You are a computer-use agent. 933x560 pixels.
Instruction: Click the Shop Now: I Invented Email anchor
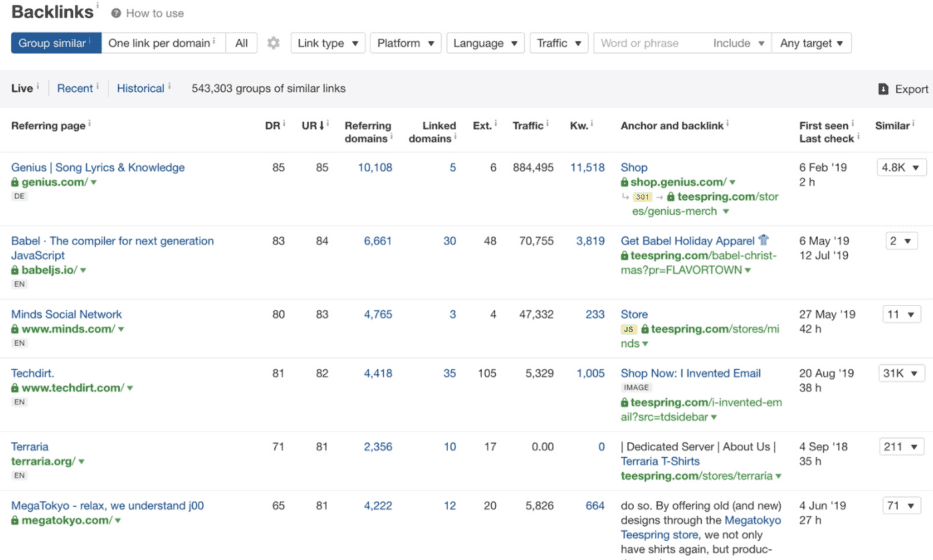[x=691, y=373]
